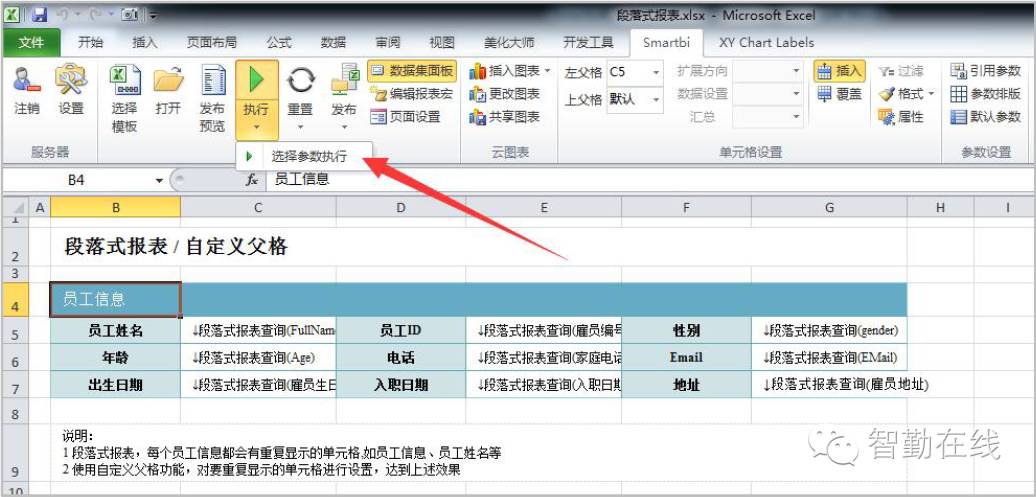Select the 出生日期 cell
Viewport: 1036px width, 497px height.
tap(116, 385)
